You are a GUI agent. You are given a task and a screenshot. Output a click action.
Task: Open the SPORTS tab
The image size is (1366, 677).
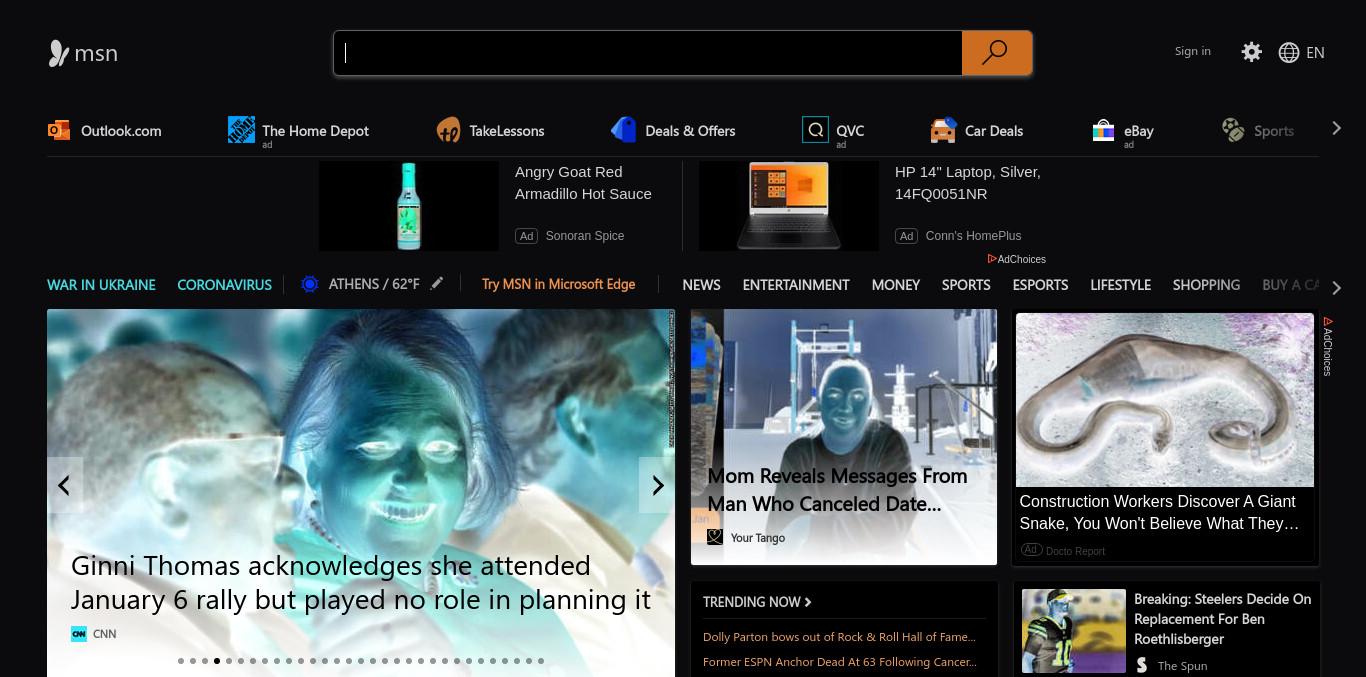966,285
